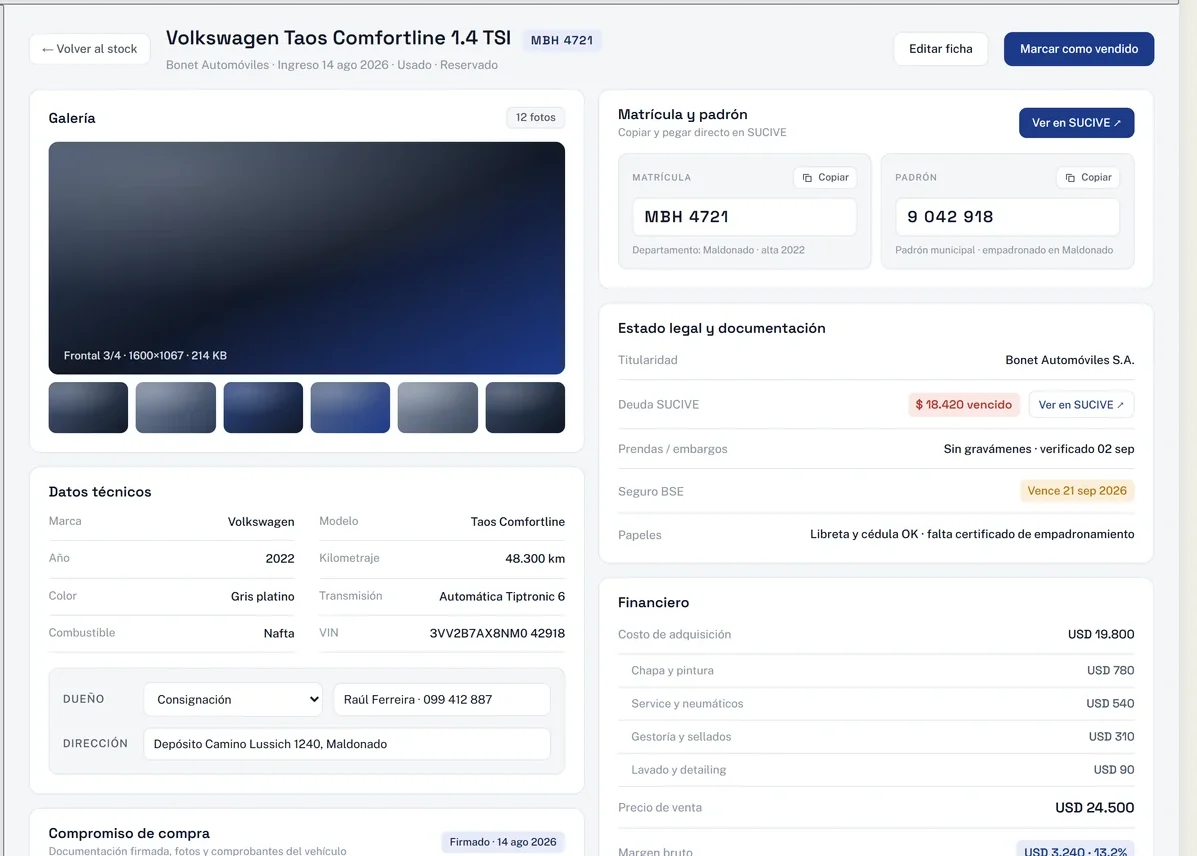
Task: Click the Dirección field Depósito Camino Lussich
Action: (x=347, y=744)
